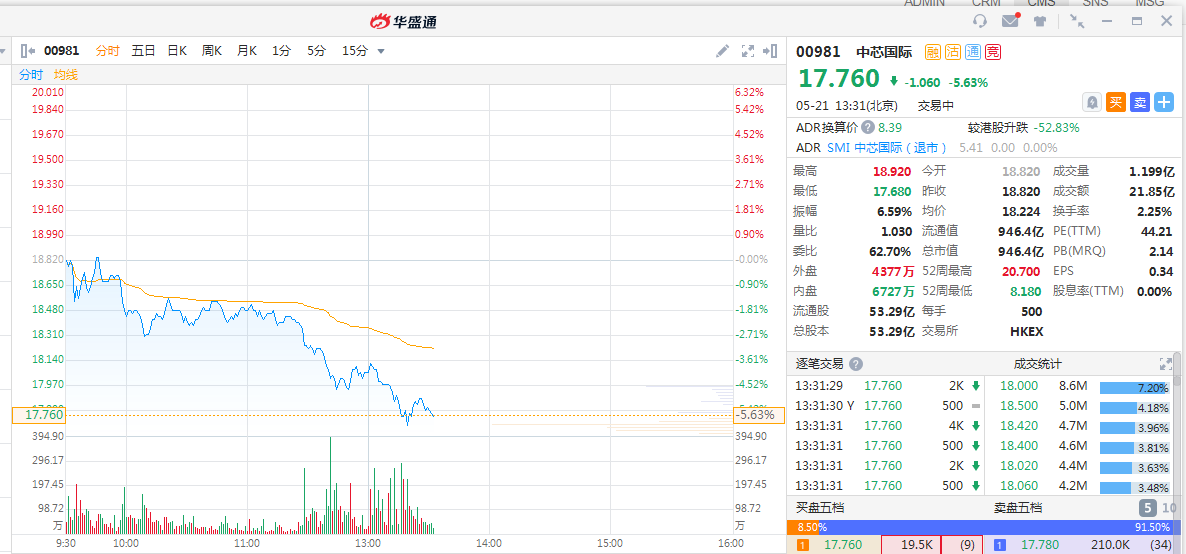This screenshot has height=554, width=1186.
Task: Open the CMS tab in background window
Action: click(1042, 3)
